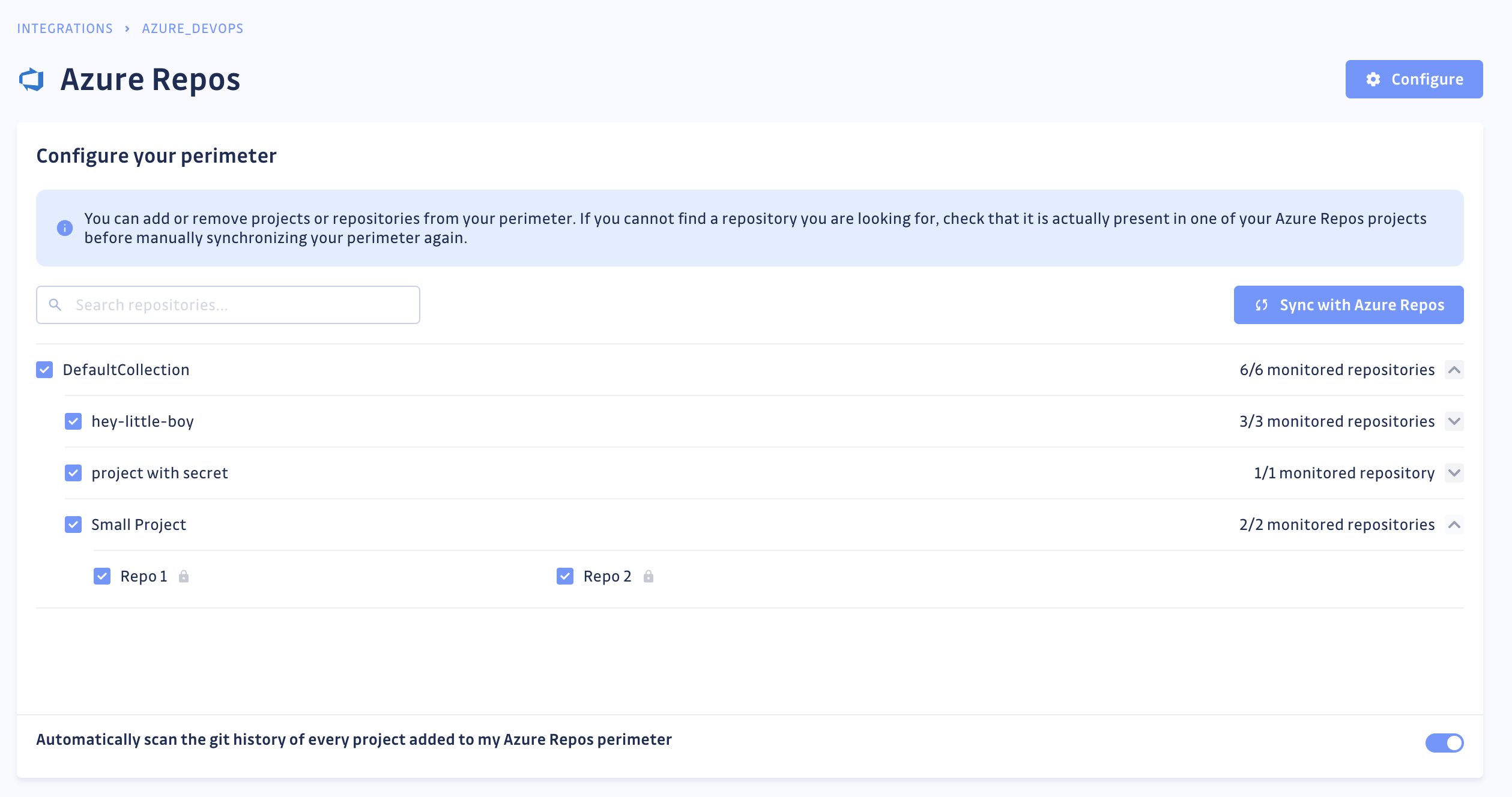Go to the Integrations breadcrumb
Screen dimensions: 1512x797
tap(65, 29)
